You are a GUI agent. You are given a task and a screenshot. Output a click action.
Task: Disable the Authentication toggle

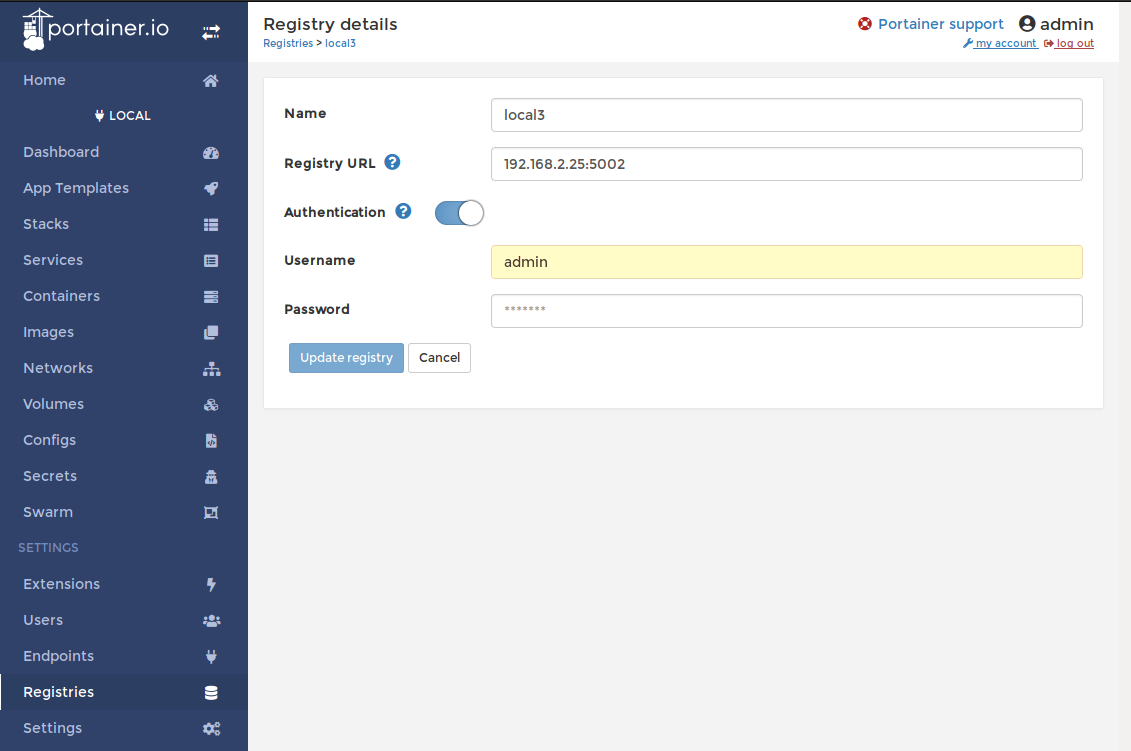(459, 212)
